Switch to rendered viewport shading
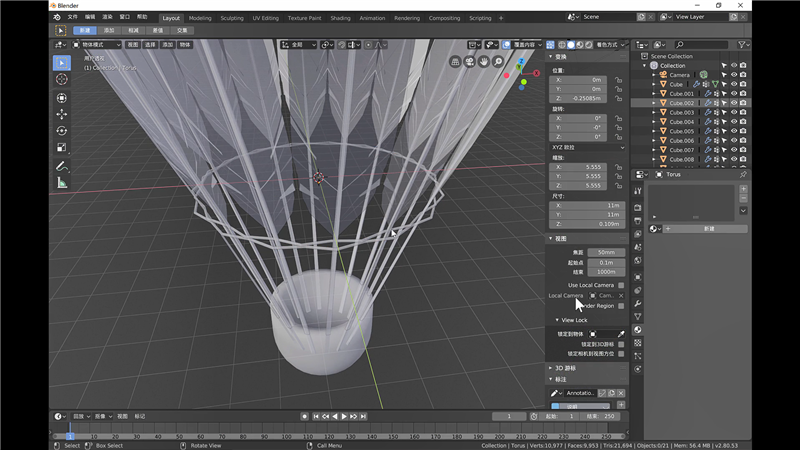Screen dimensions: 800x450 click(x=589, y=45)
